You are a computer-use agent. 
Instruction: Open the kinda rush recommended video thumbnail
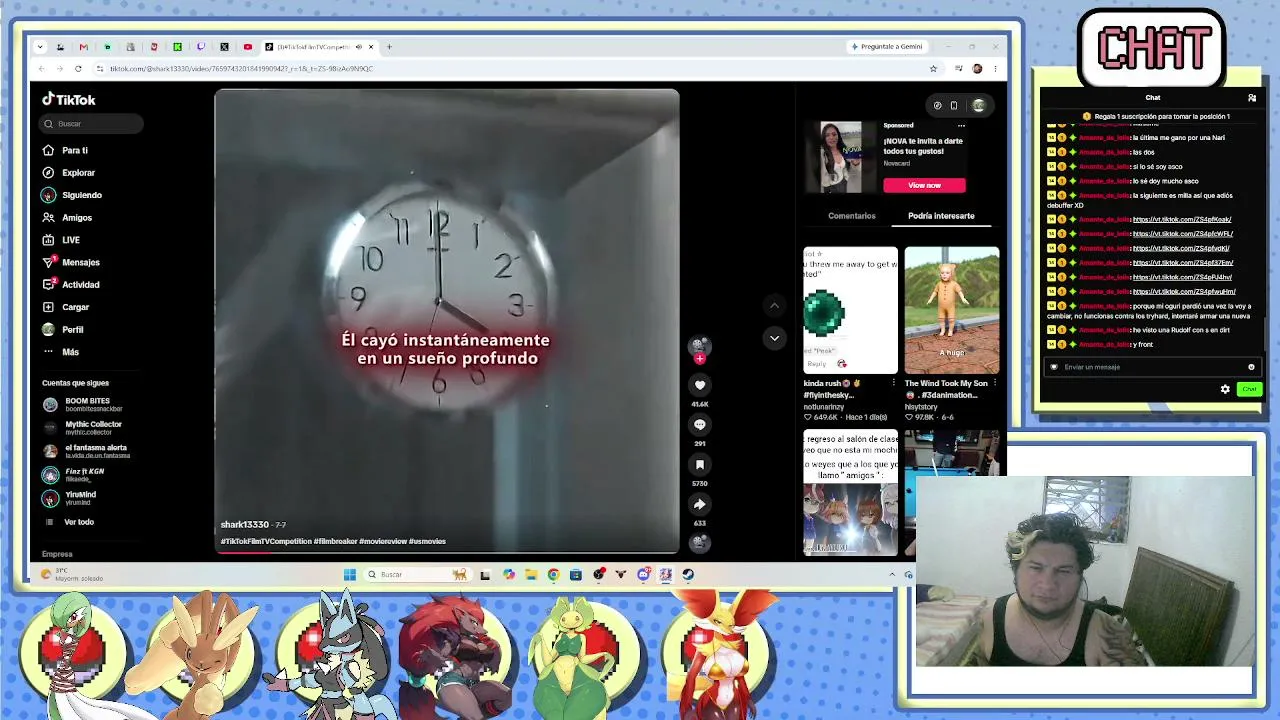click(x=851, y=310)
